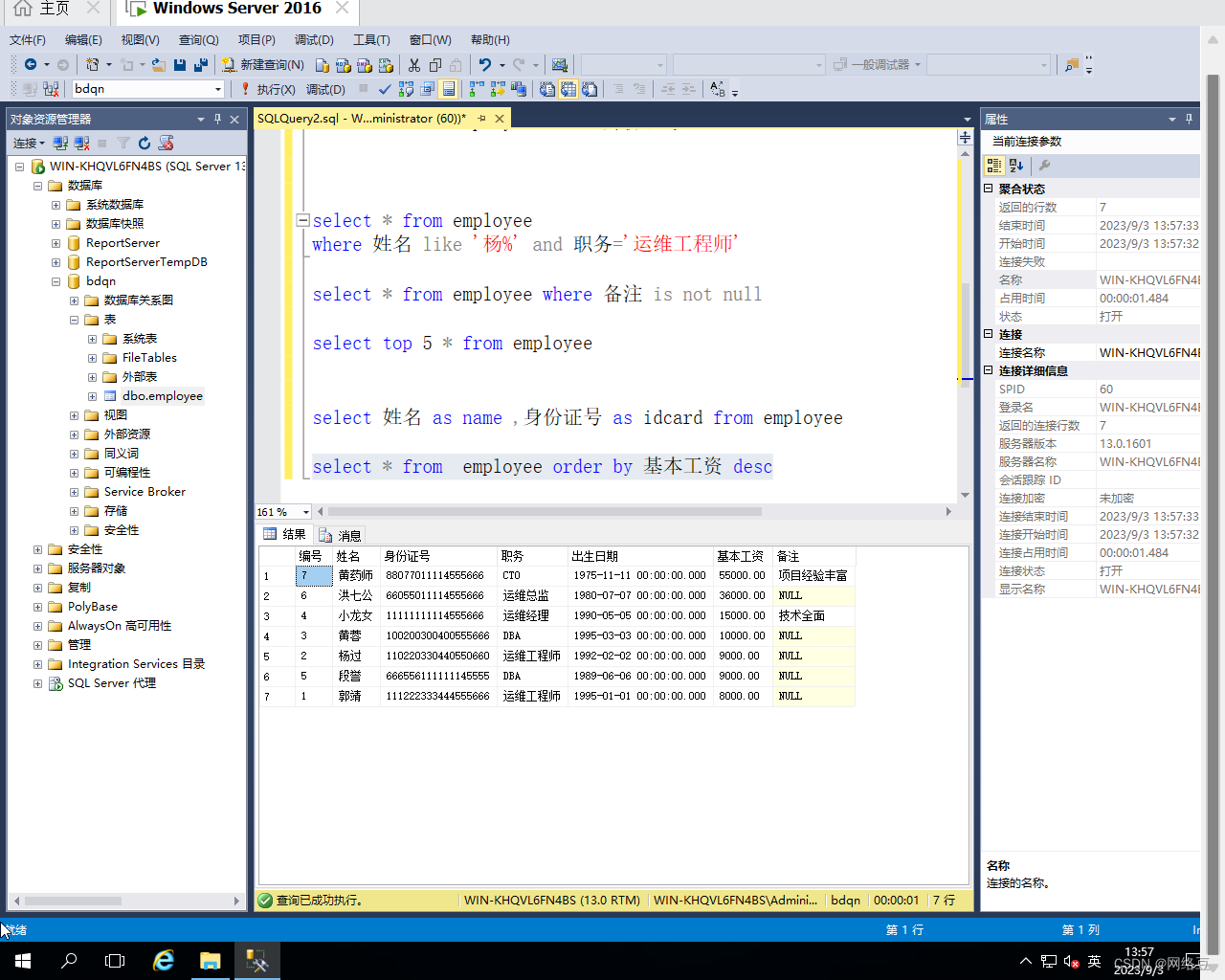Image resolution: width=1225 pixels, height=980 pixels.
Task: Click the Change Connection icon beside database box
Action: [x=51, y=89]
